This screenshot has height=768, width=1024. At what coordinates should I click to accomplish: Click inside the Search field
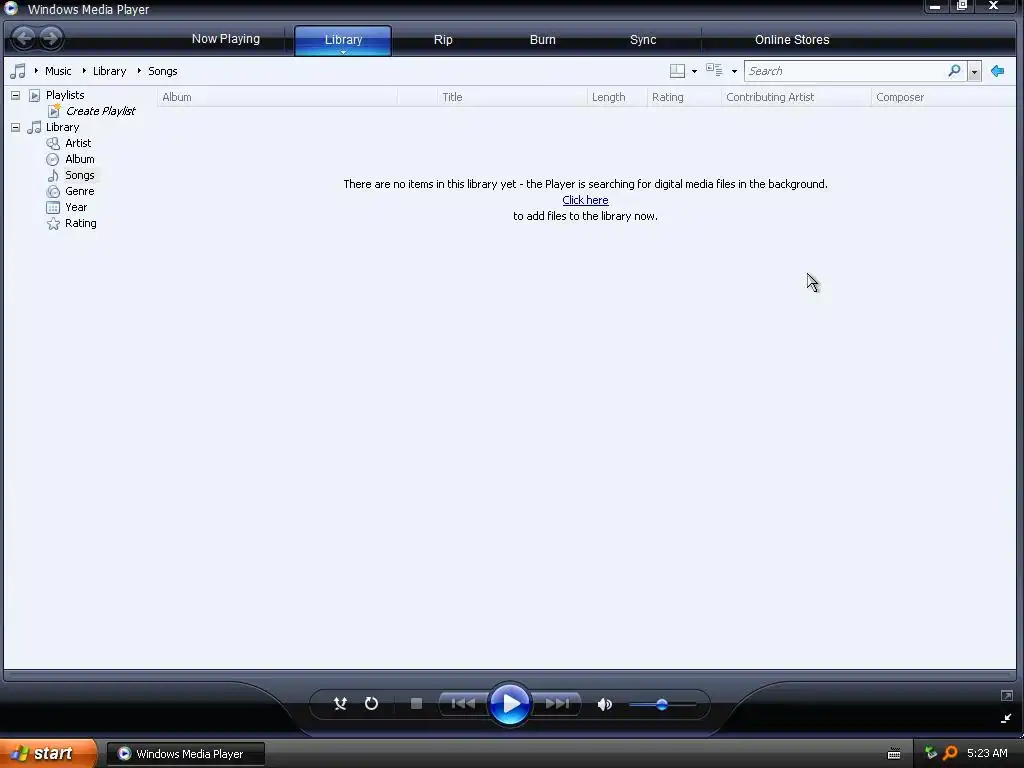pos(846,71)
